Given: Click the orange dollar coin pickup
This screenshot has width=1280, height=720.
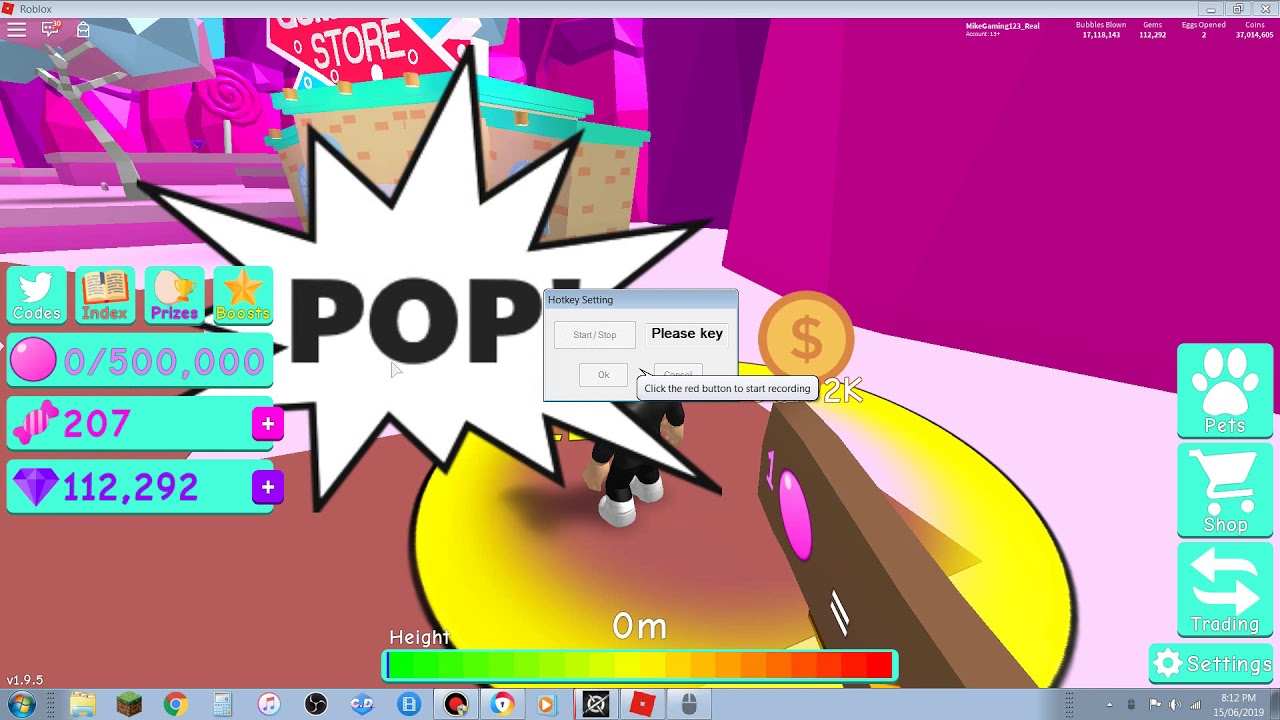Looking at the screenshot, I should pyautogui.click(x=806, y=338).
